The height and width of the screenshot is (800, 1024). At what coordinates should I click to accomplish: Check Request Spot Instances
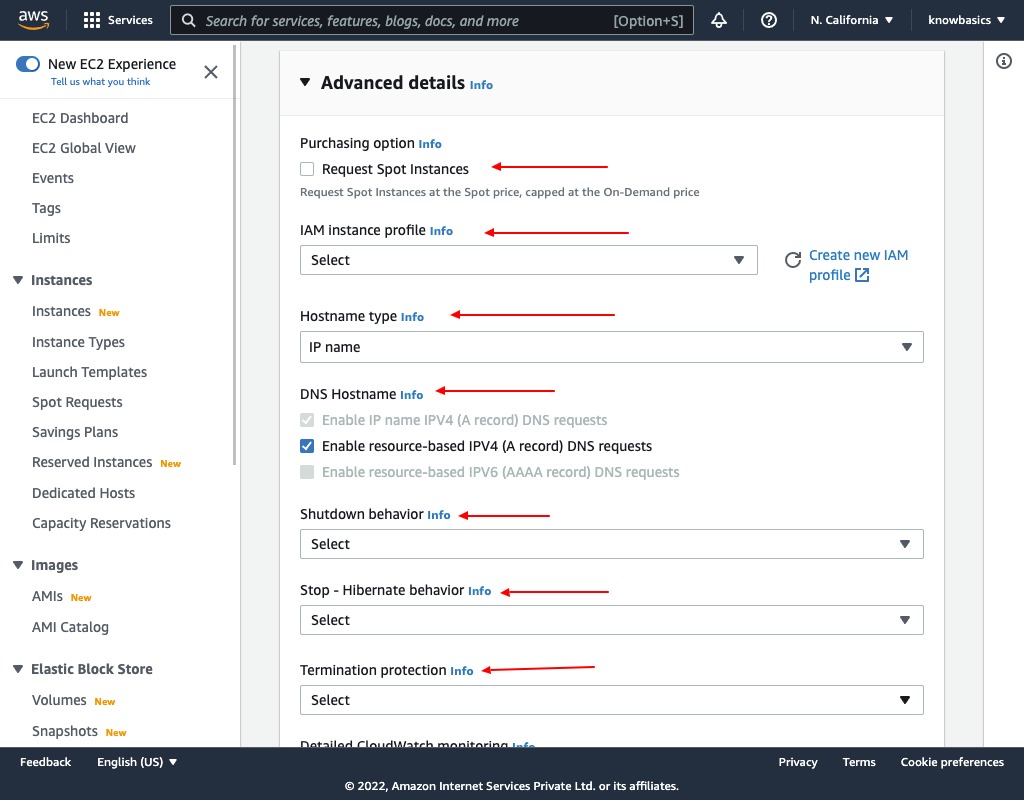click(x=307, y=169)
